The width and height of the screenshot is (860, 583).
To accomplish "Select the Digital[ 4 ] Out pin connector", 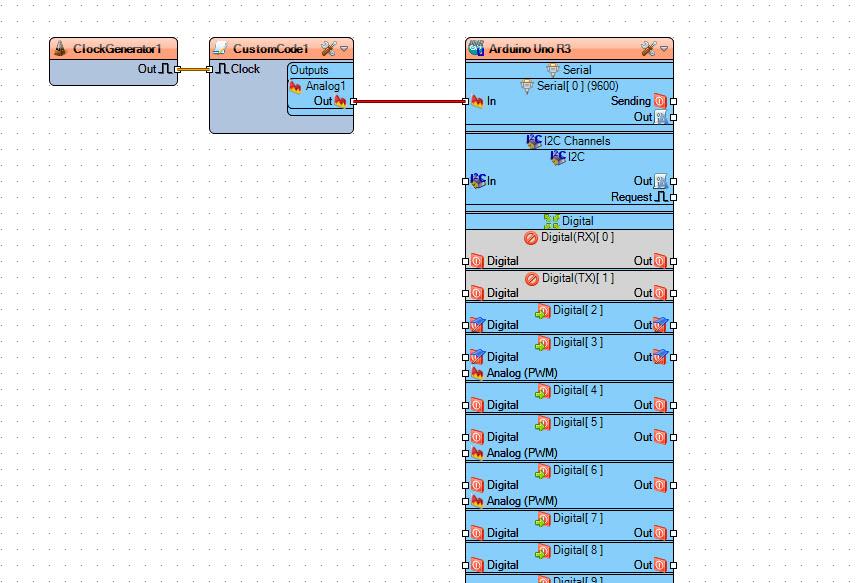I will pos(674,405).
